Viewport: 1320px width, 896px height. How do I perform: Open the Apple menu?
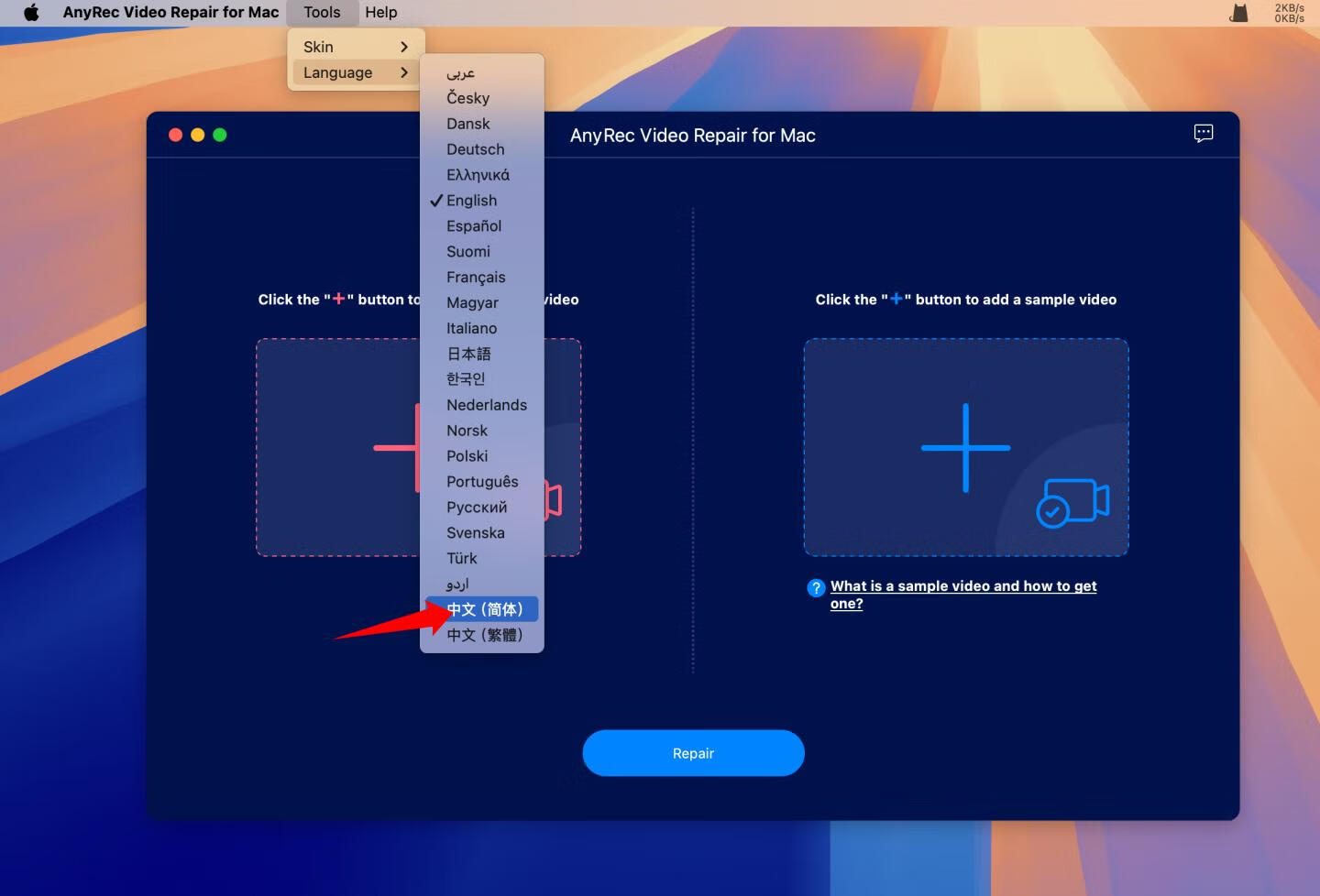(31, 13)
